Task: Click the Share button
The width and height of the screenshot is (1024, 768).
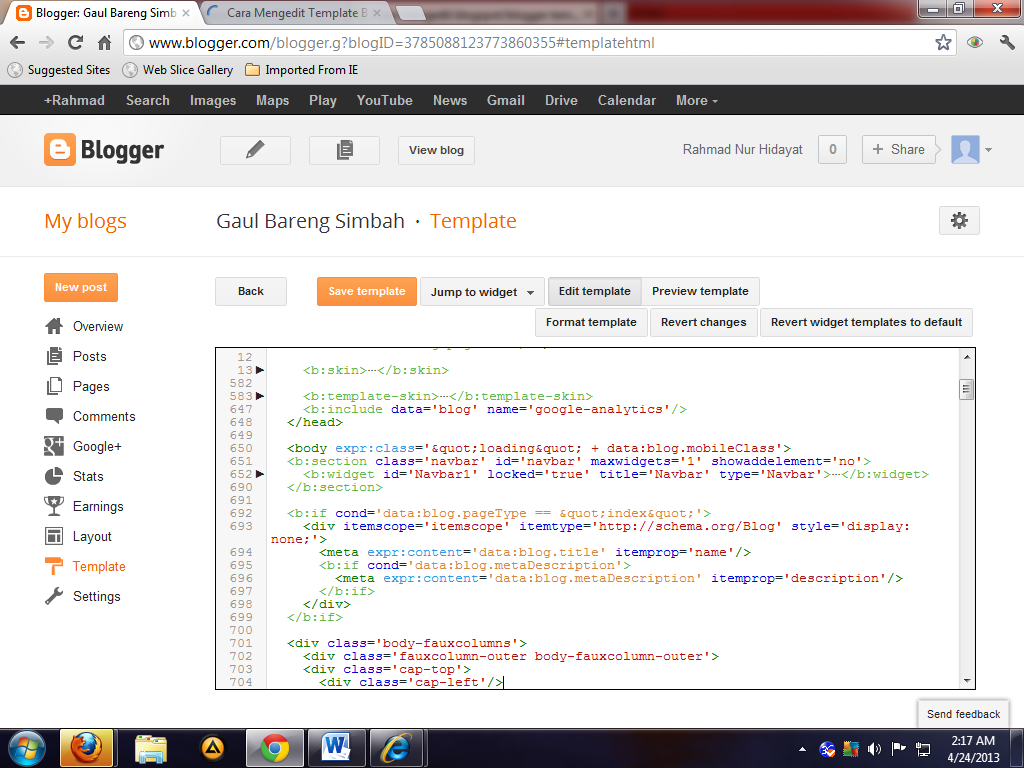Action: (899, 150)
